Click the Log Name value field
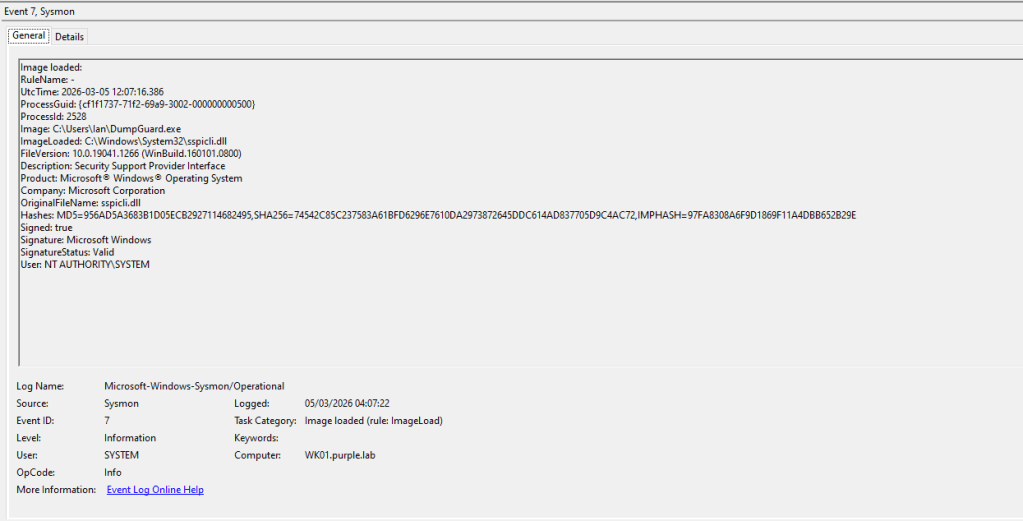Image resolution: width=1023 pixels, height=521 pixels. tap(194, 386)
